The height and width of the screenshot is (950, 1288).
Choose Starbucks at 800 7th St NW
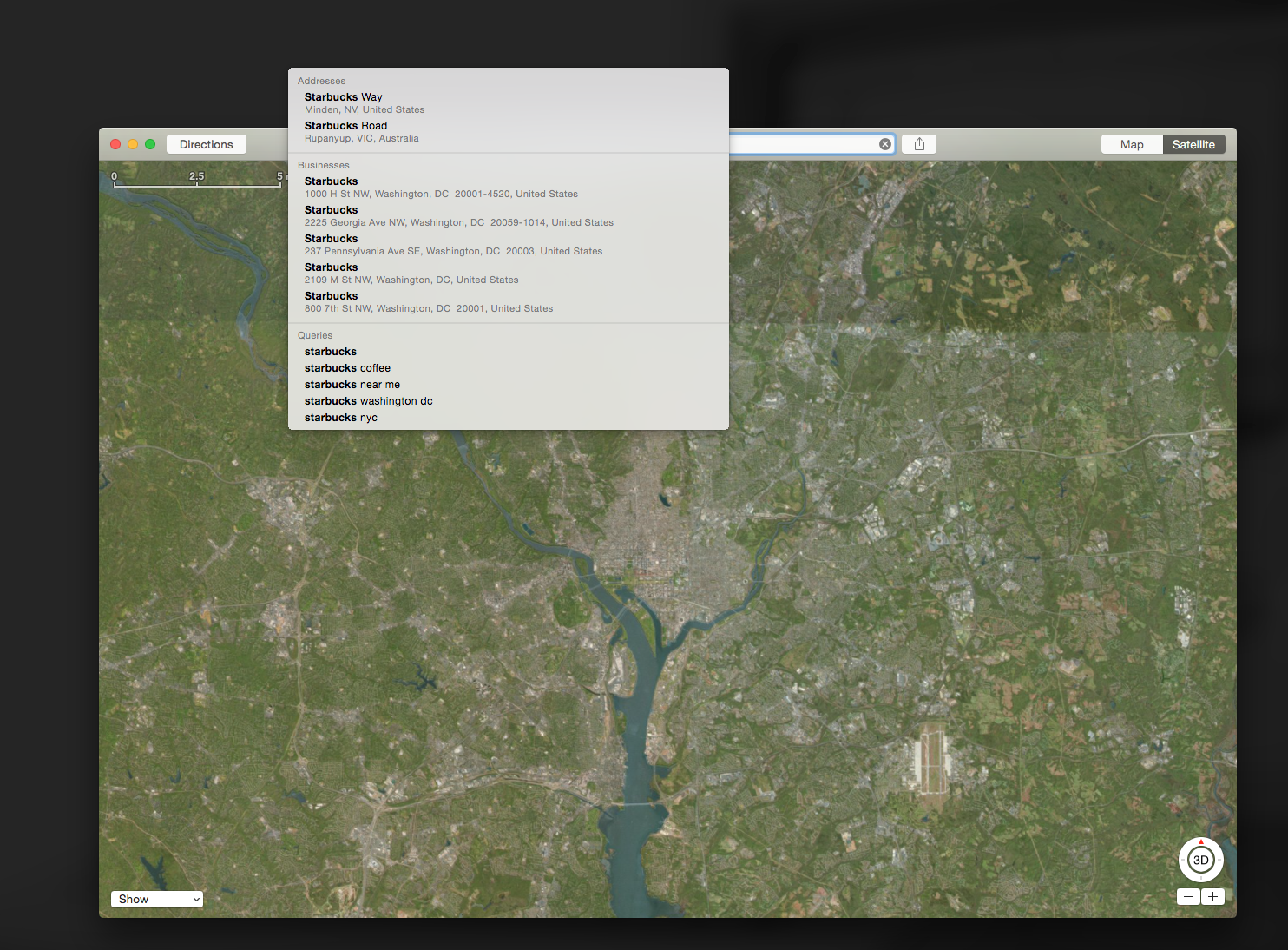tap(509, 302)
